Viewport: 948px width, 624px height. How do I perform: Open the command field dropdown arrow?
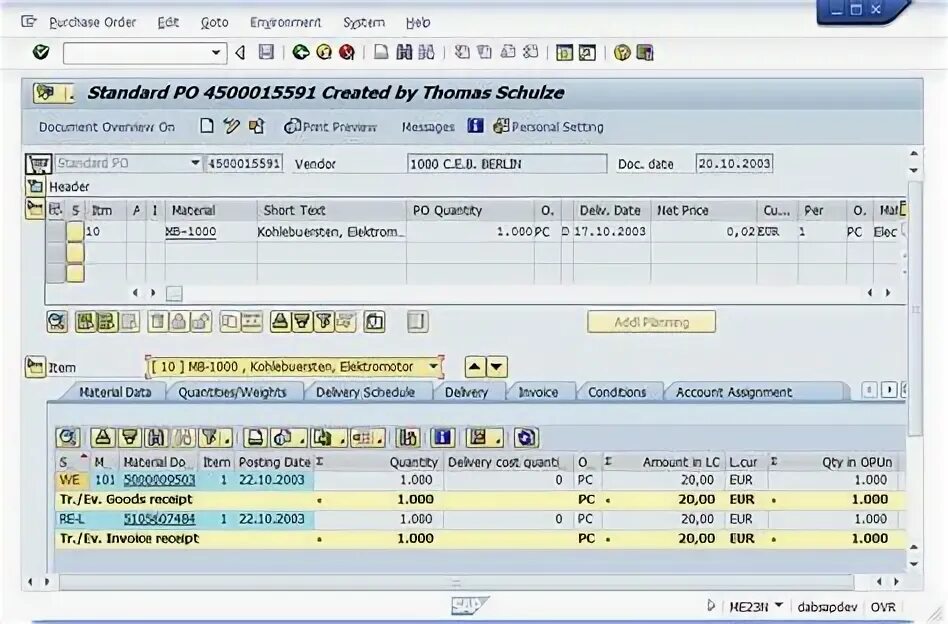pyautogui.click(x=216, y=53)
